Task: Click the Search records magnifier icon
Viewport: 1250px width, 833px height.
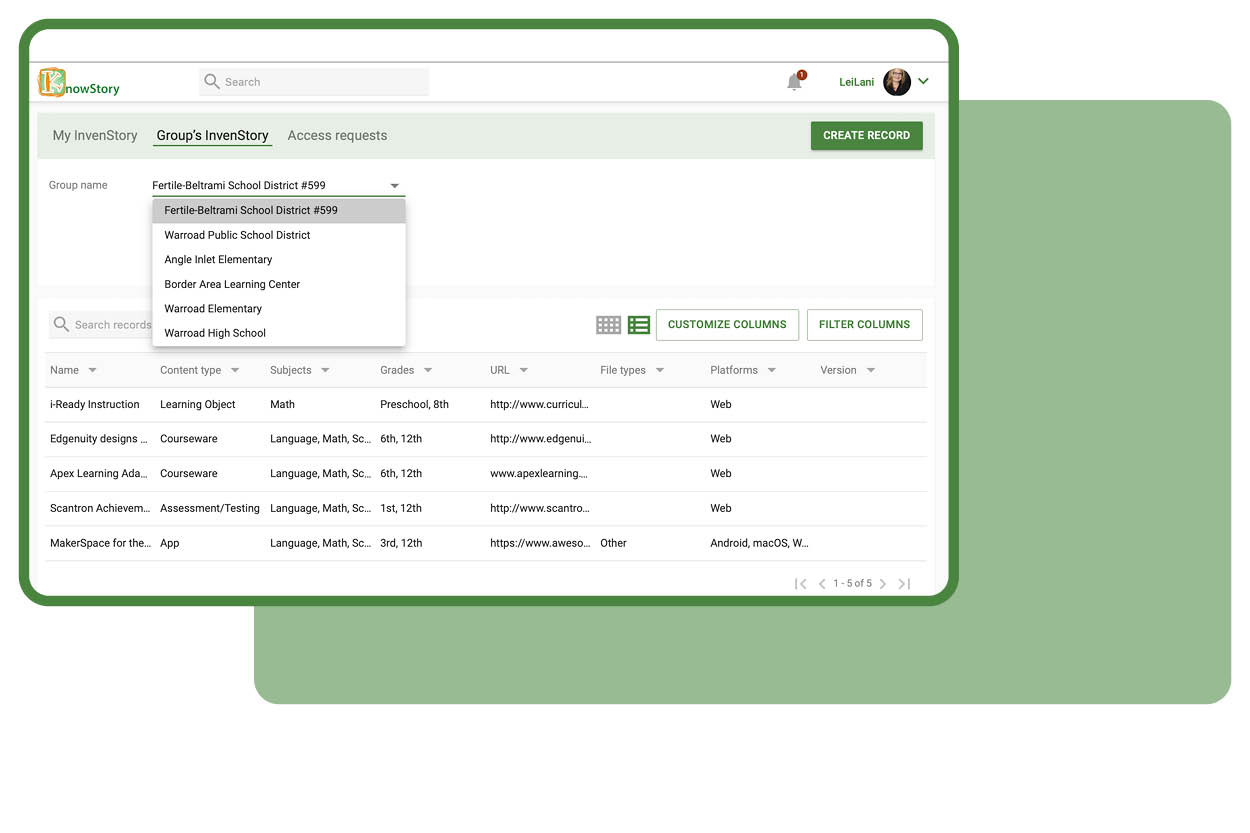Action: 61,324
